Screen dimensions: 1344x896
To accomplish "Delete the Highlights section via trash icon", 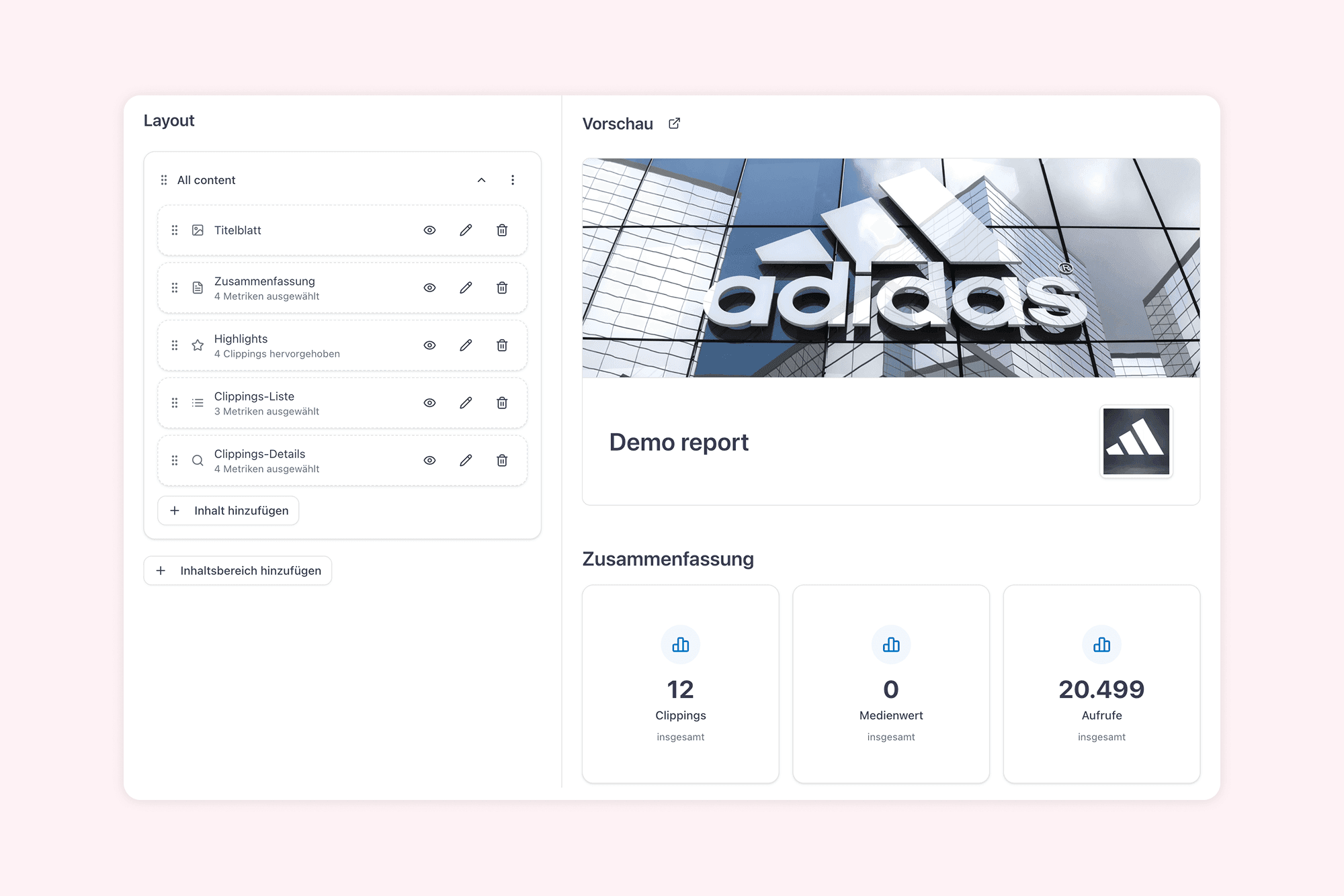I will coord(502,345).
